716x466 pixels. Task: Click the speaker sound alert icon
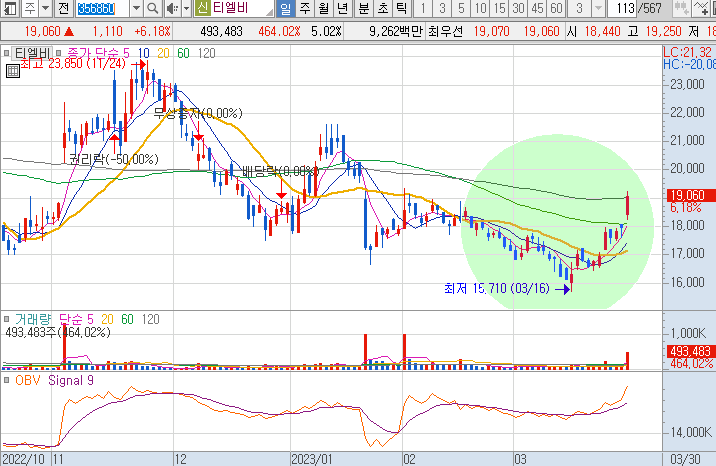tap(172, 8)
